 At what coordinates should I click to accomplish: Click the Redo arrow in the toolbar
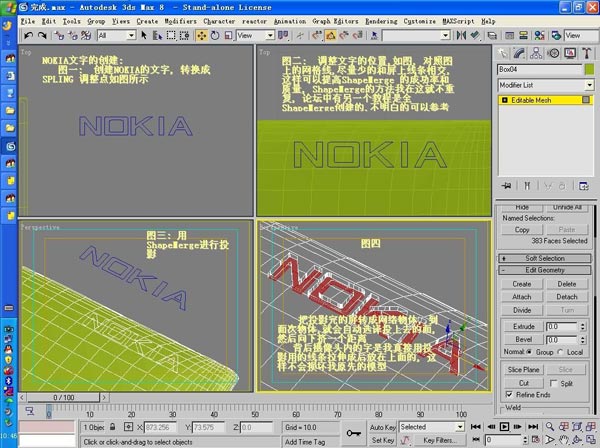[42, 36]
